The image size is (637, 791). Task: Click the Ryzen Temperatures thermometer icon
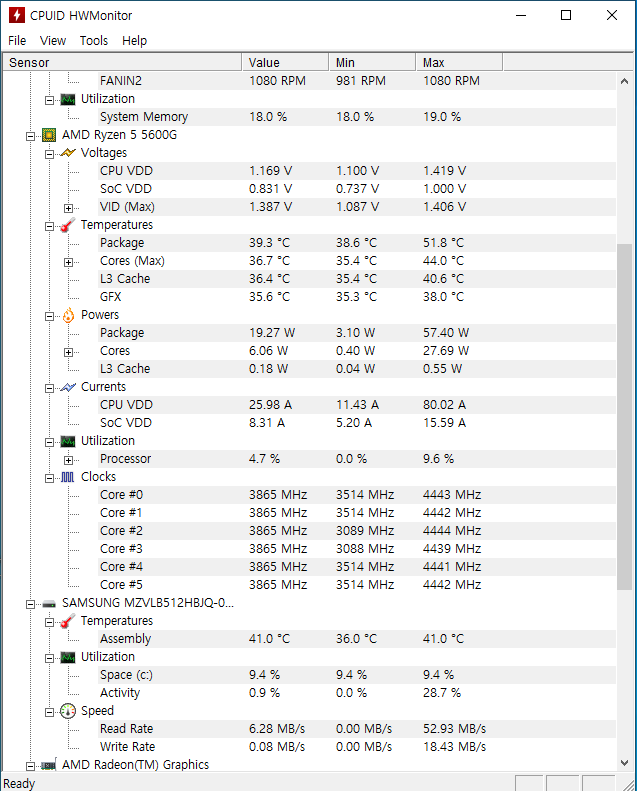68,225
